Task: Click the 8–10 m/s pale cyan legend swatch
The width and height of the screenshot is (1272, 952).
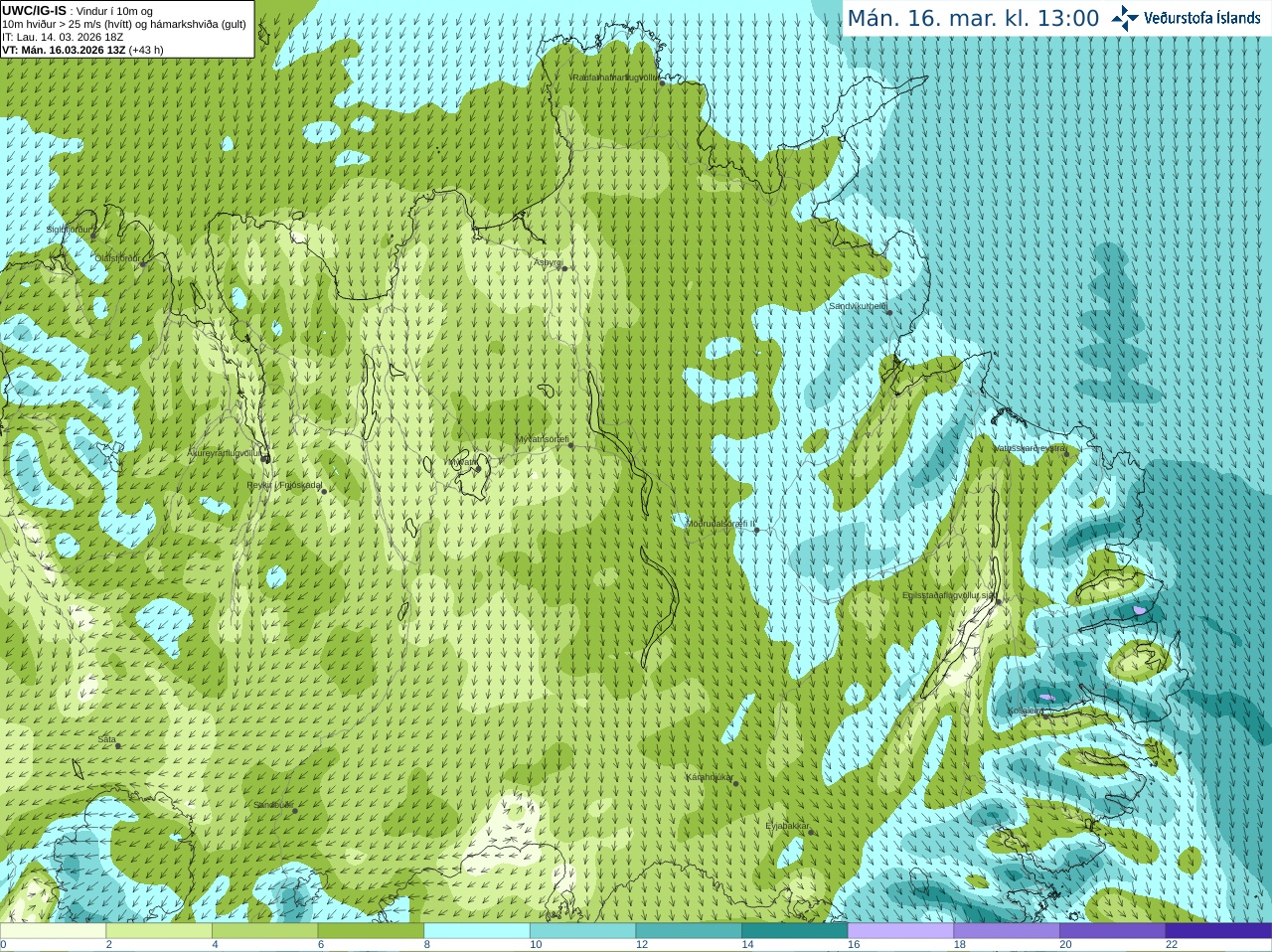Action: coord(477,930)
